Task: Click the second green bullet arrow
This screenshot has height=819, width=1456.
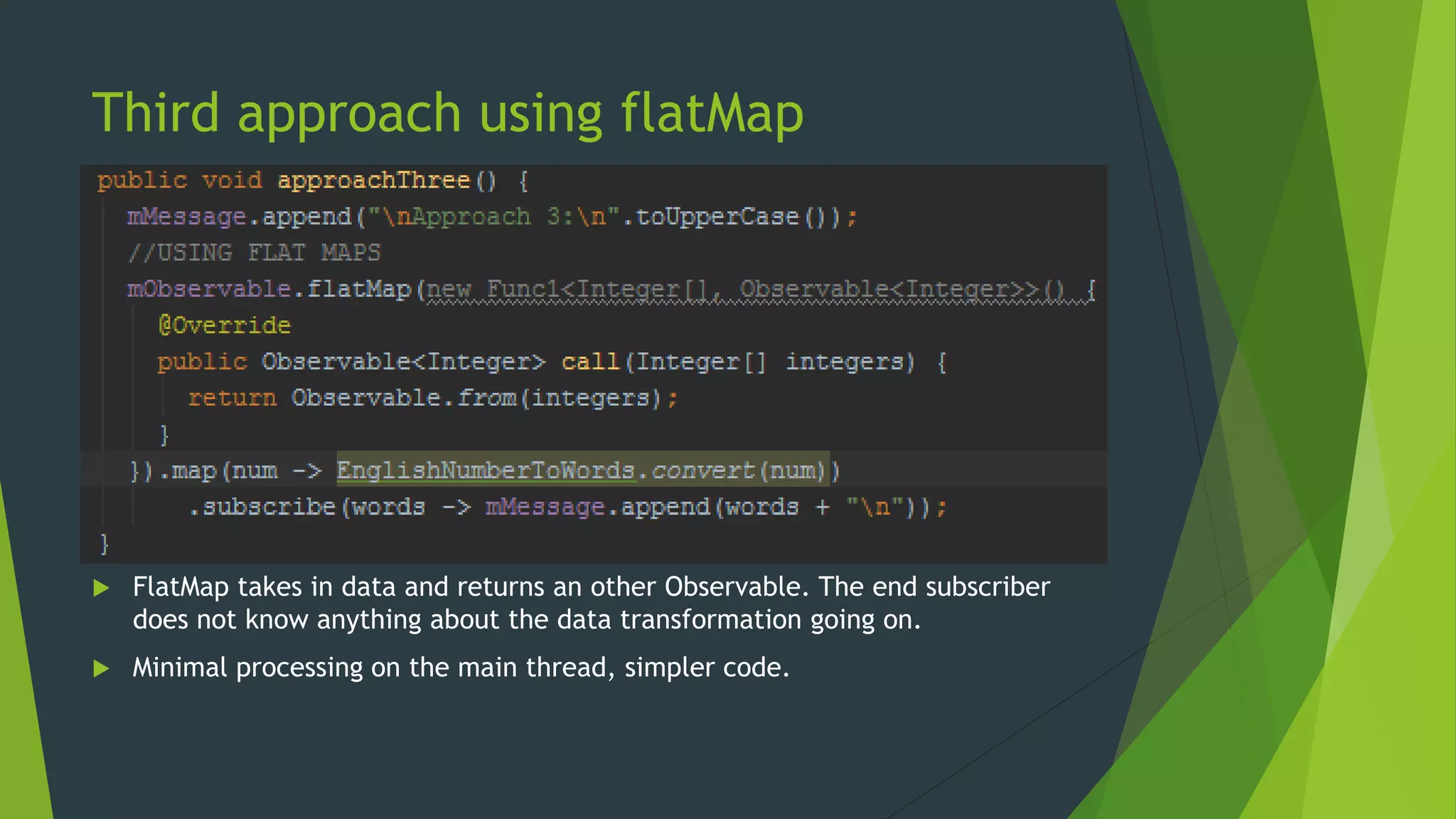Action: pos(102,668)
